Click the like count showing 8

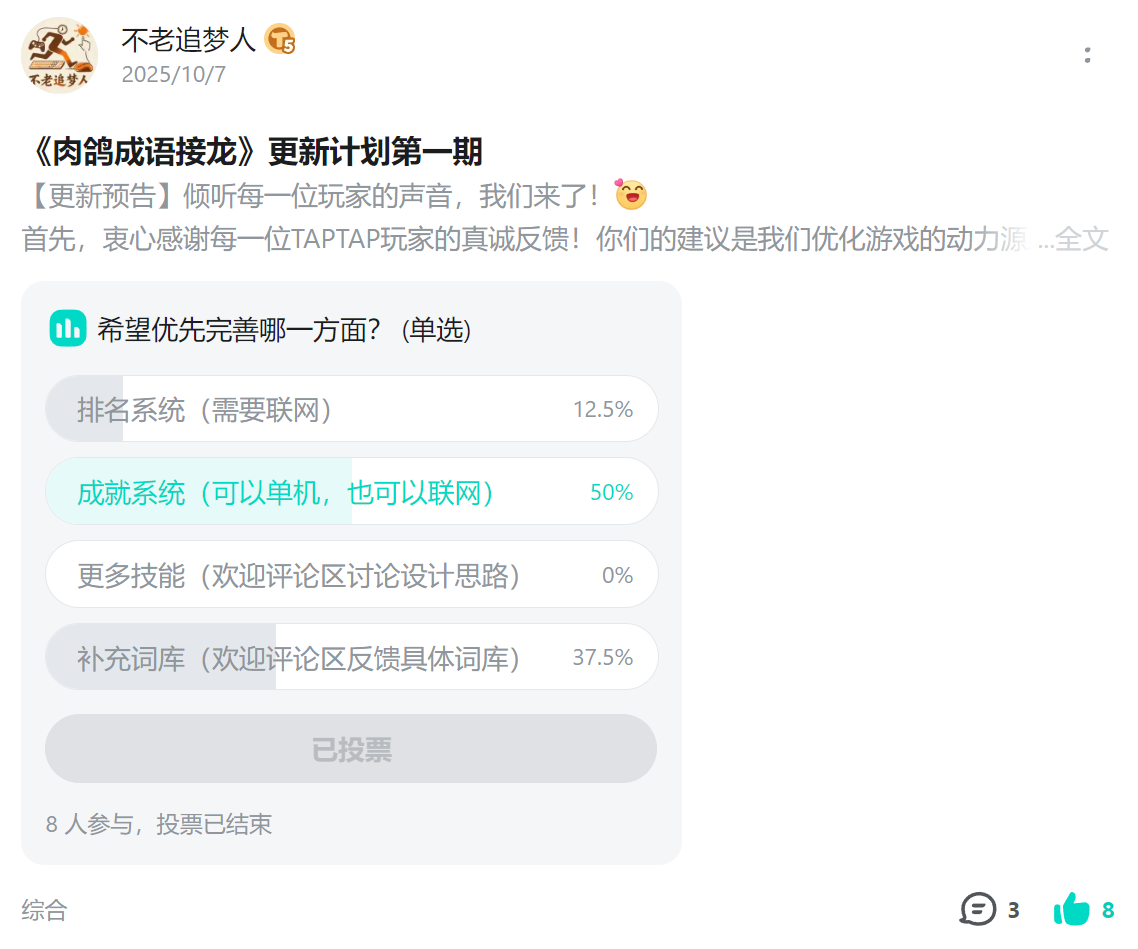(x=1106, y=910)
